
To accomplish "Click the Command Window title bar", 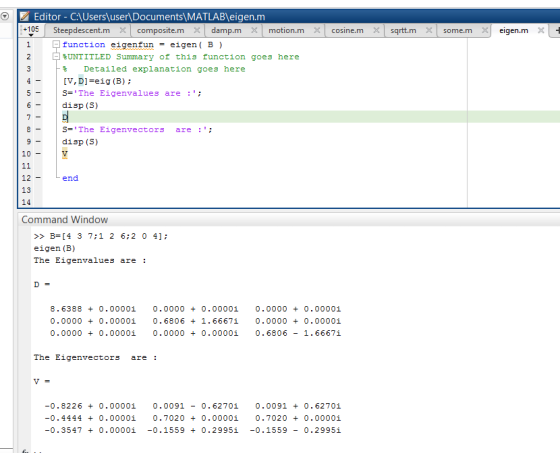I will point(289,219).
